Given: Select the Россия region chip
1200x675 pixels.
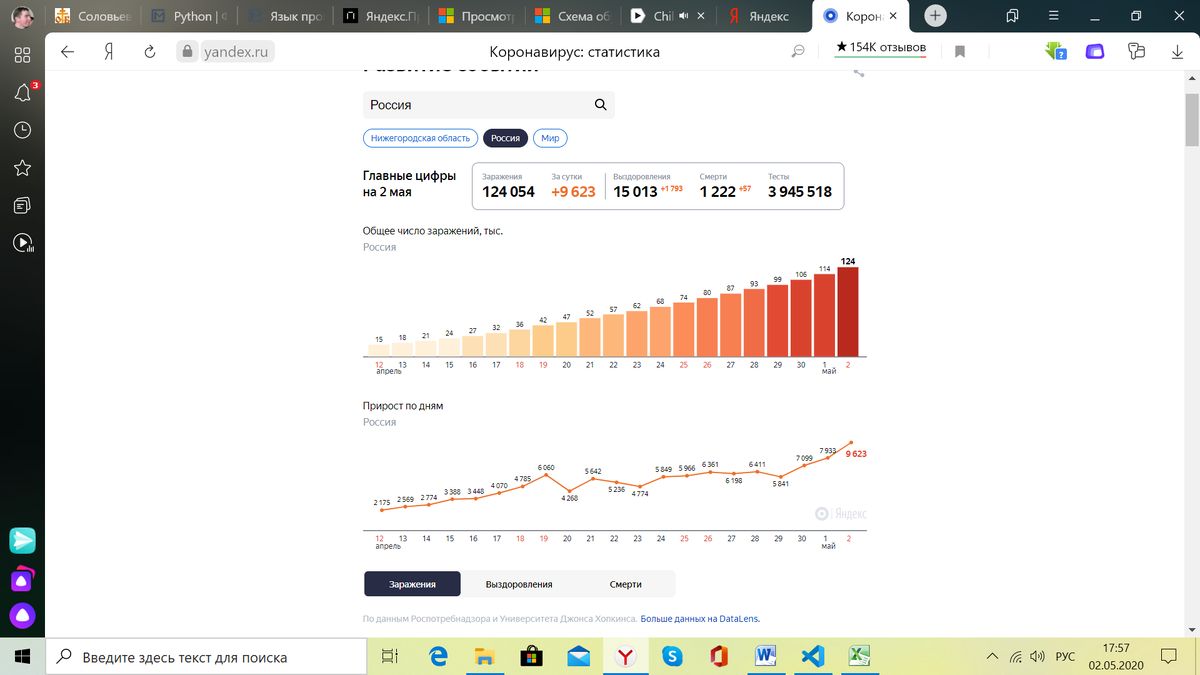Looking at the screenshot, I should (x=505, y=139).
